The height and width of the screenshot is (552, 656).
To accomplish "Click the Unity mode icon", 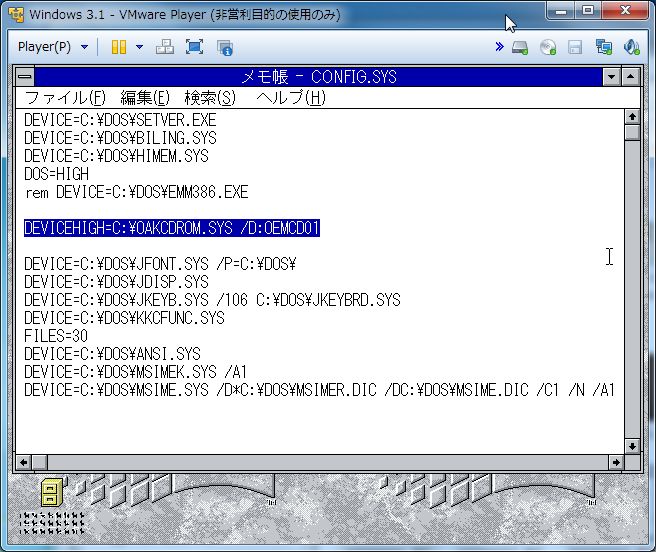I will click(225, 47).
